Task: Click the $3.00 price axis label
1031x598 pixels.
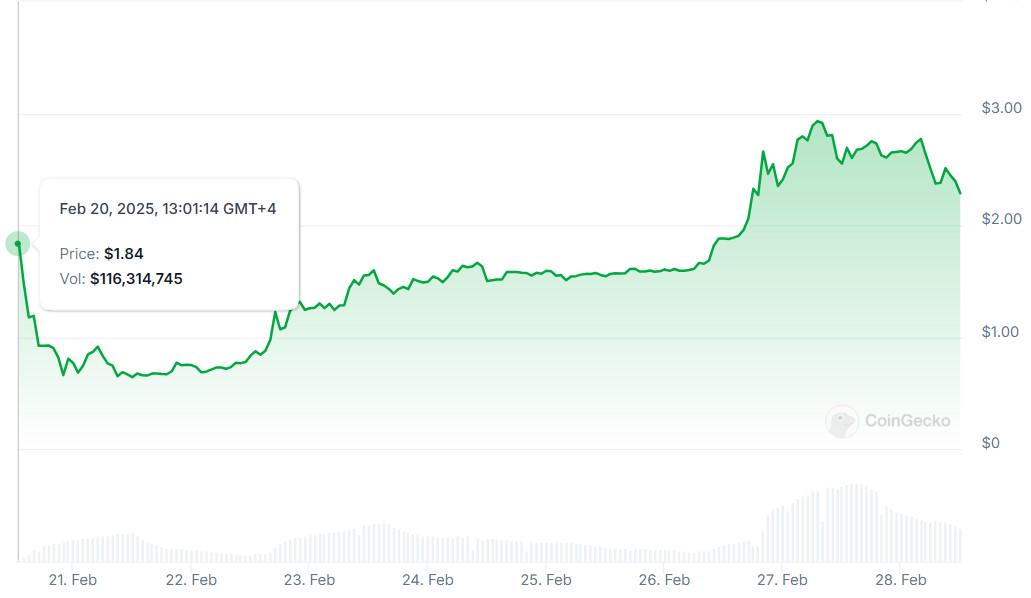Action: pyautogui.click(x=1001, y=108)
